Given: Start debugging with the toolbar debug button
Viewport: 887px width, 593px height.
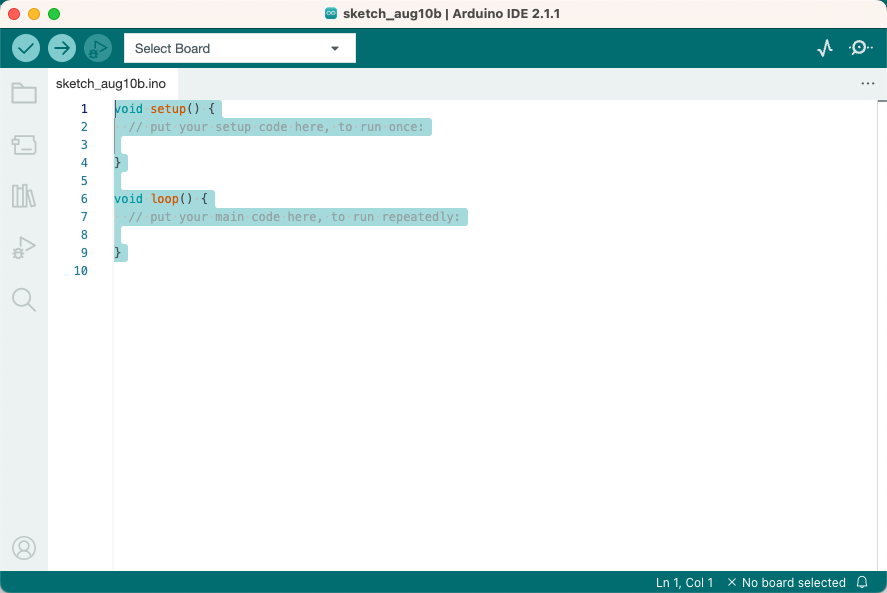Looking at the screenshot, I should [x=98, y=48].
